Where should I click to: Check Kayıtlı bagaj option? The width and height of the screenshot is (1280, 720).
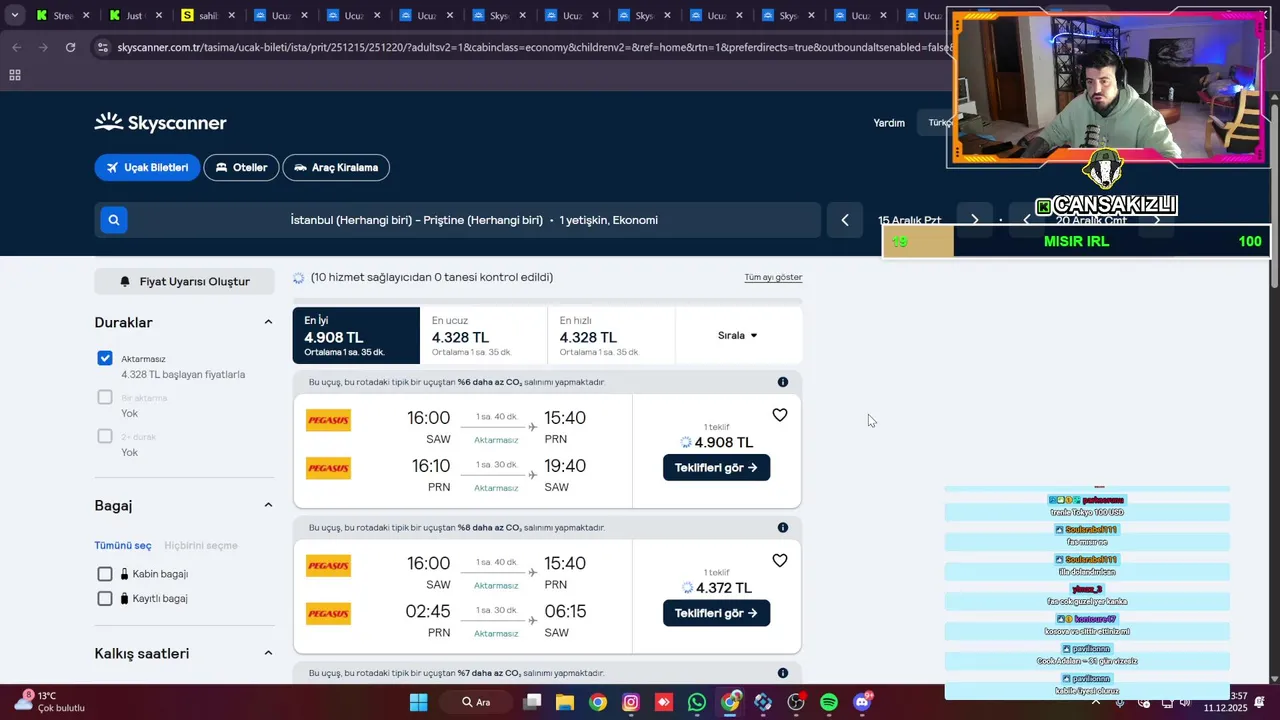105,598
